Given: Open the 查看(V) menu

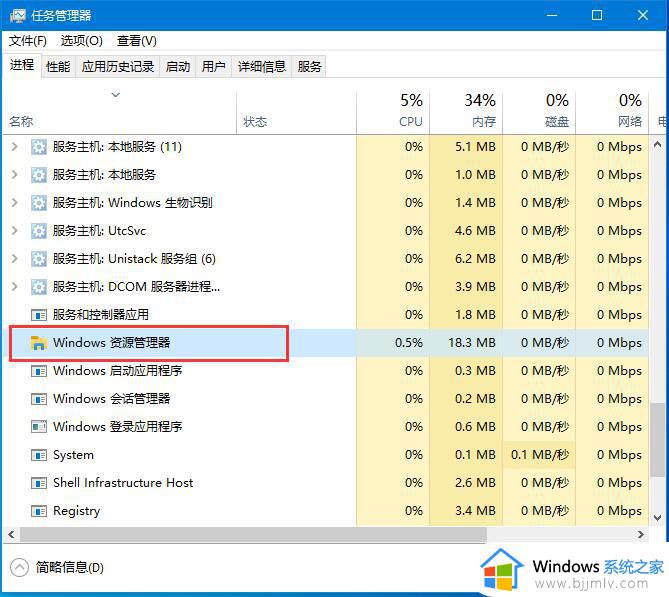Looking at the screenshot, I should 137,41.
